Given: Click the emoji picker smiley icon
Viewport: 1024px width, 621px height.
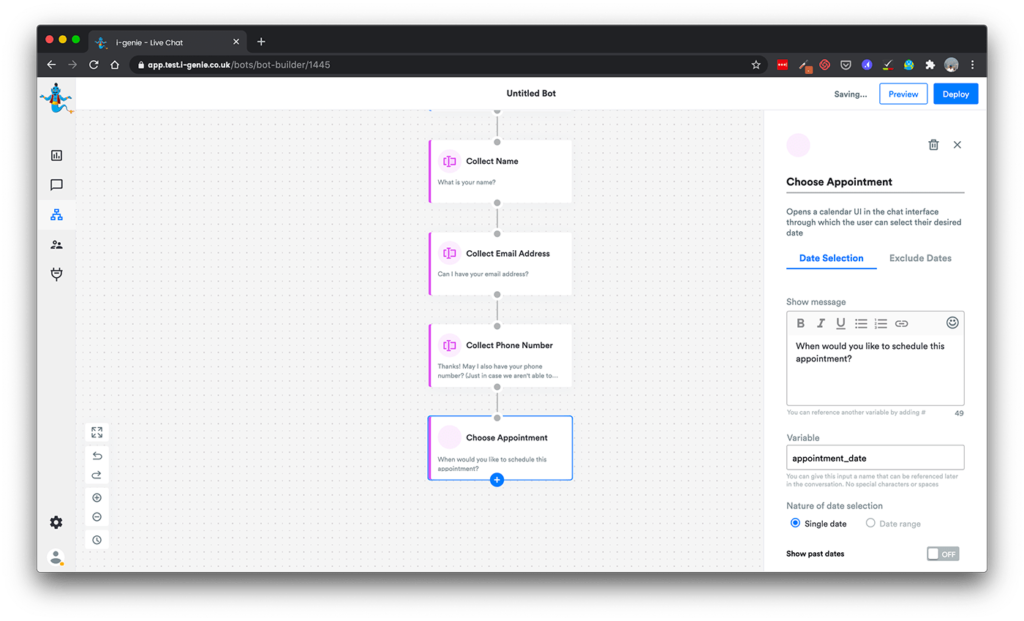Looking at the screenshot, I should 952,323.
